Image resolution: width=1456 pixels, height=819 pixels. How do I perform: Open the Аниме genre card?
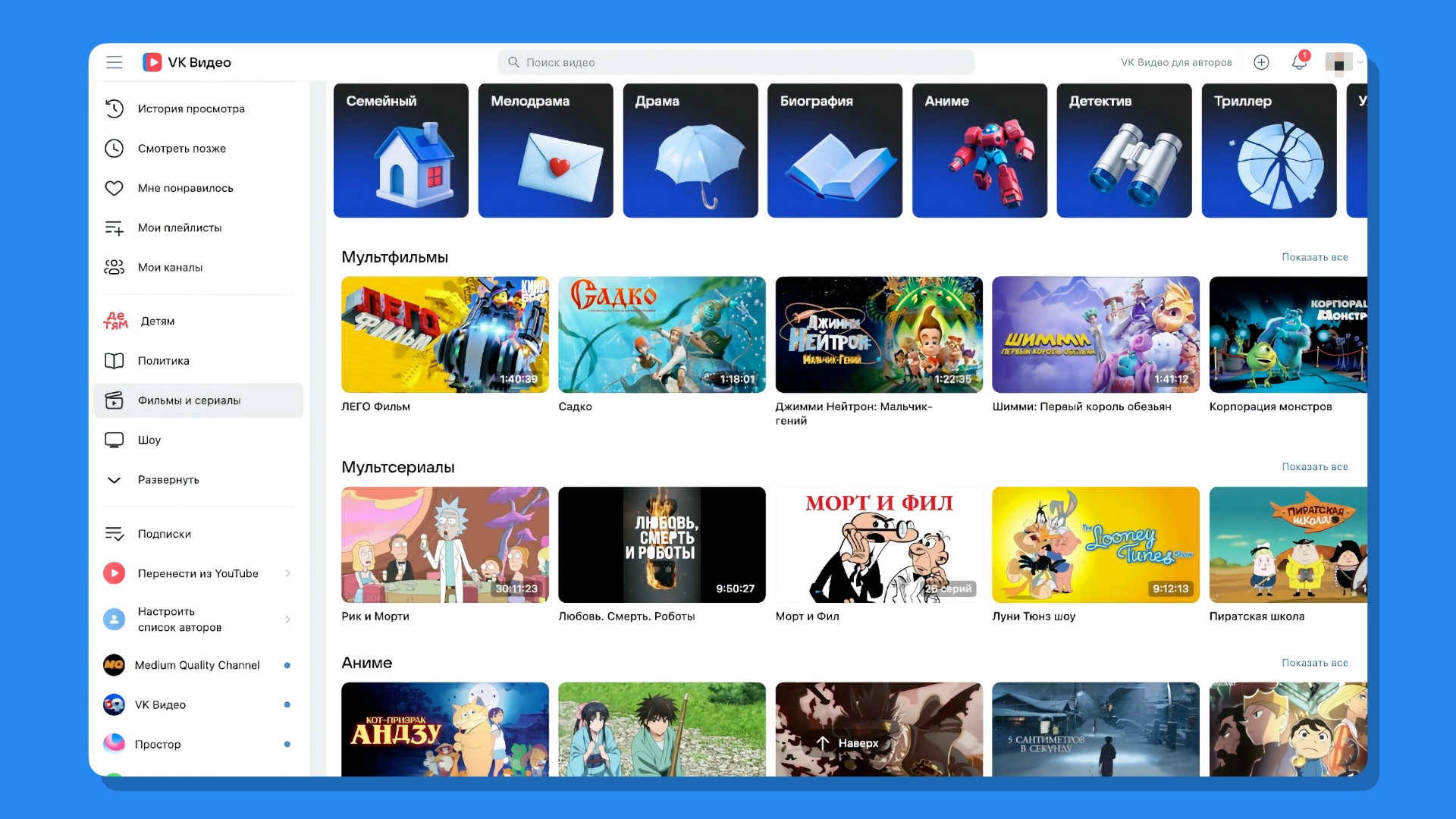point(979,150)
